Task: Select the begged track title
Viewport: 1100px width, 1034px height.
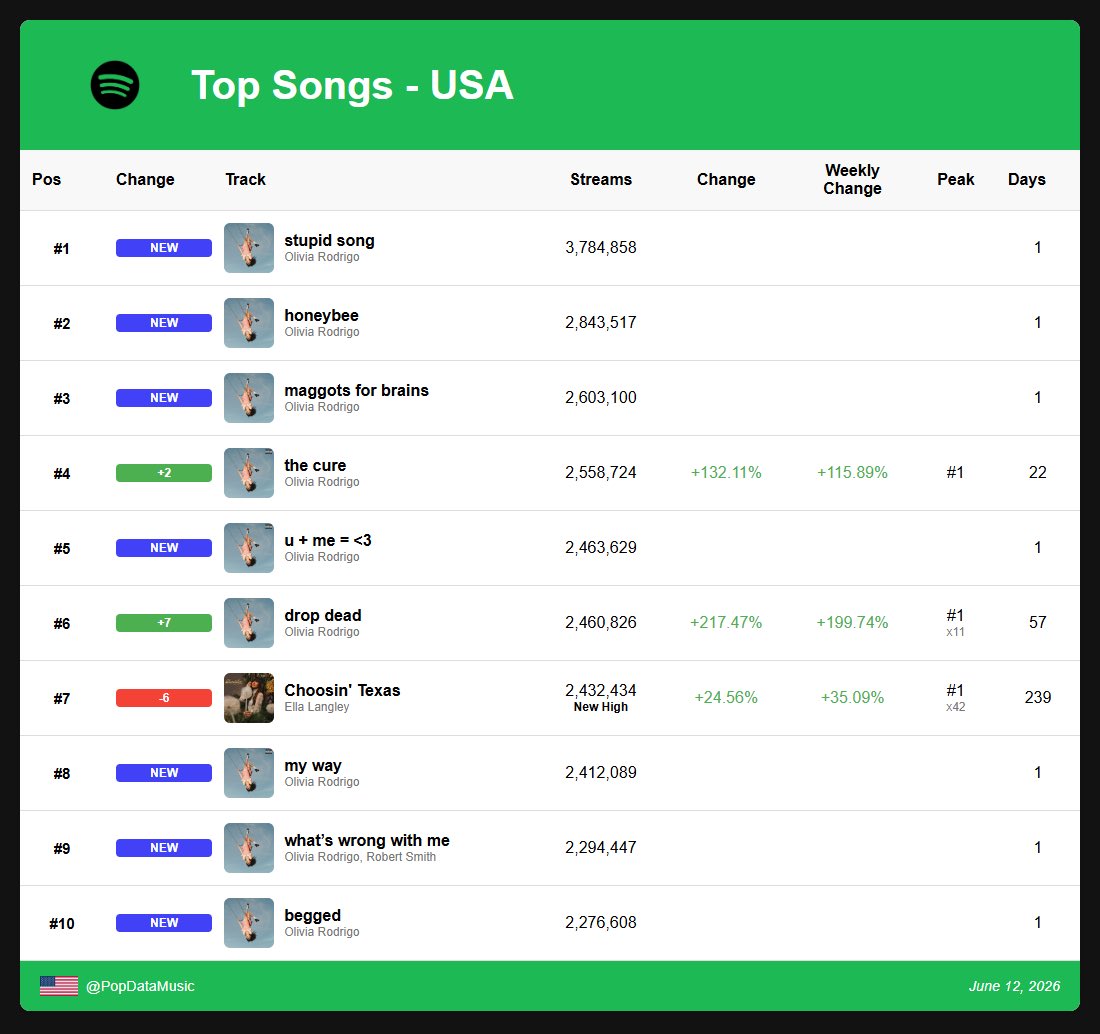Action: (312, 916)
